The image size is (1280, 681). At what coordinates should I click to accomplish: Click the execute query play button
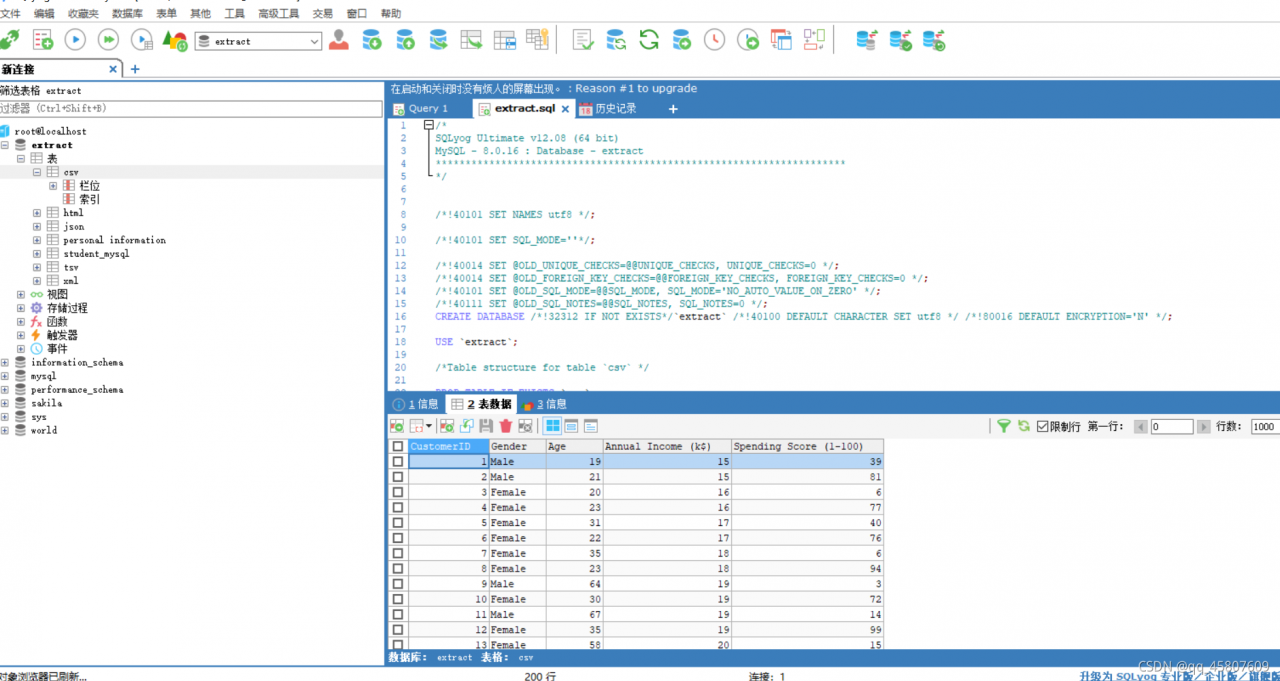[75, 40]
